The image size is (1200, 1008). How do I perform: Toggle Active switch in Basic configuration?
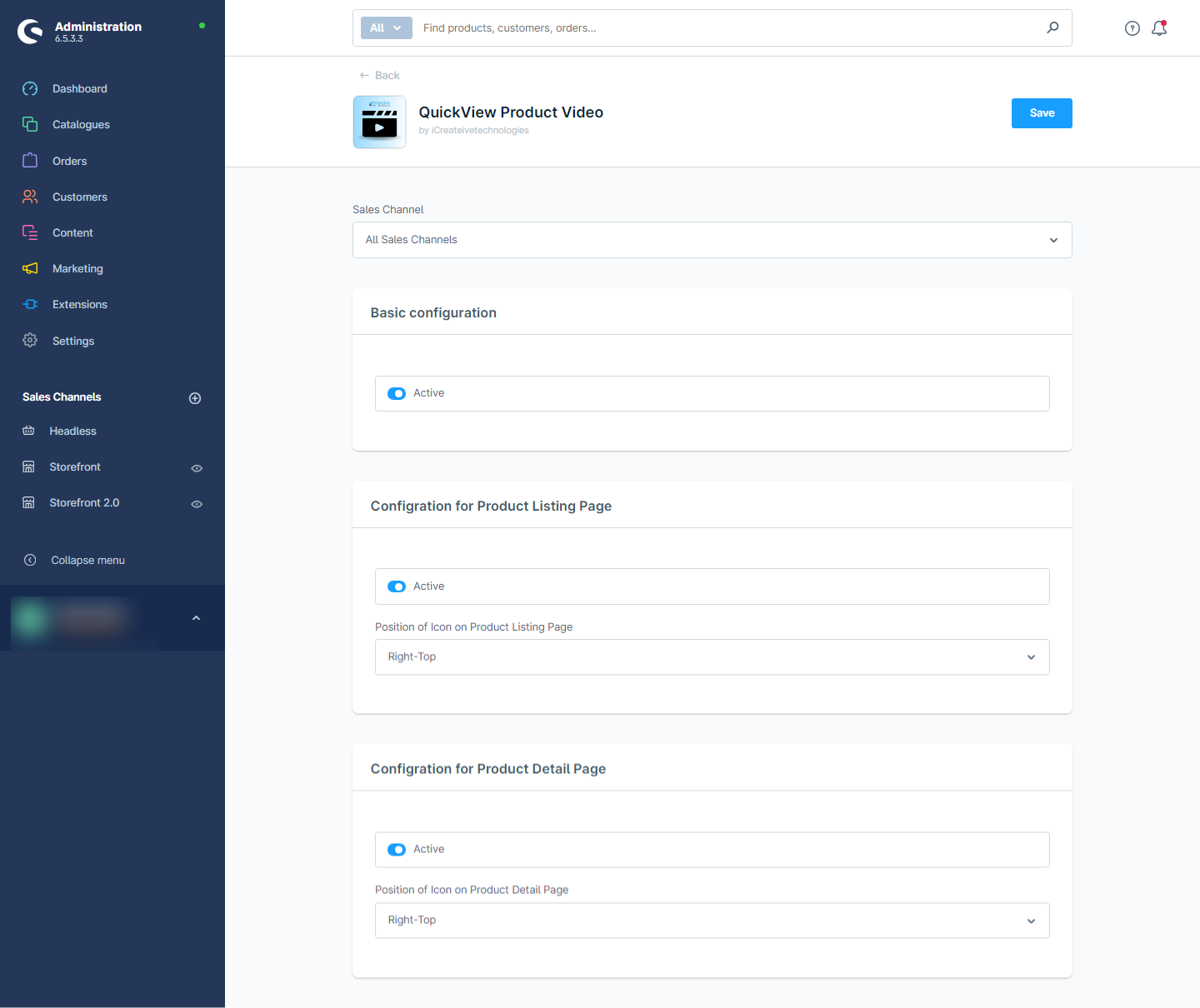pyautogui.click(x=397, y=393)
